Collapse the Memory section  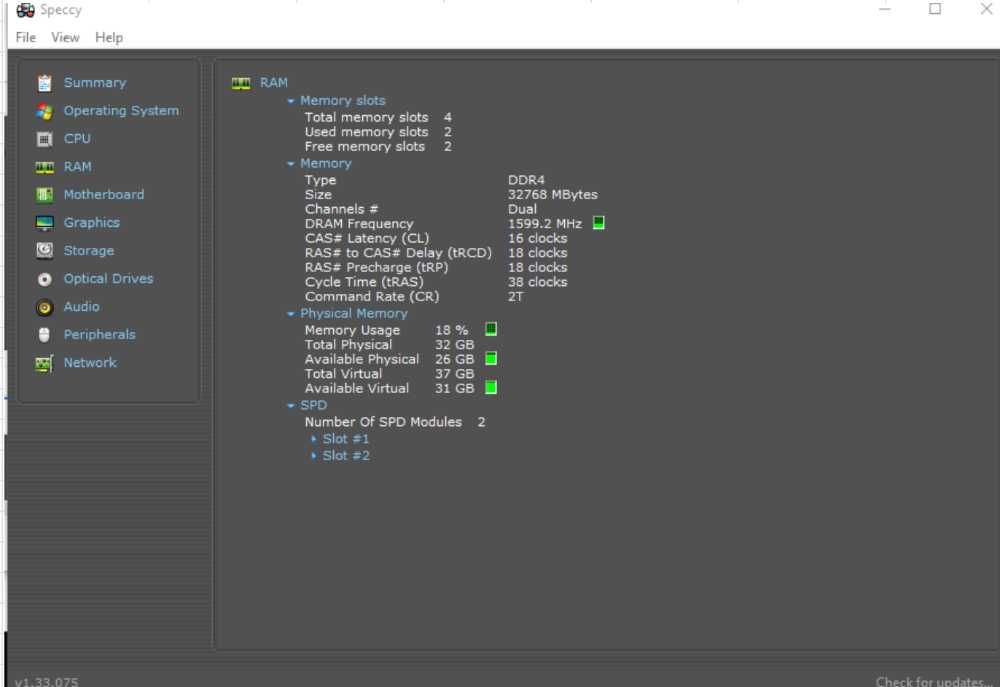(291, 164)
